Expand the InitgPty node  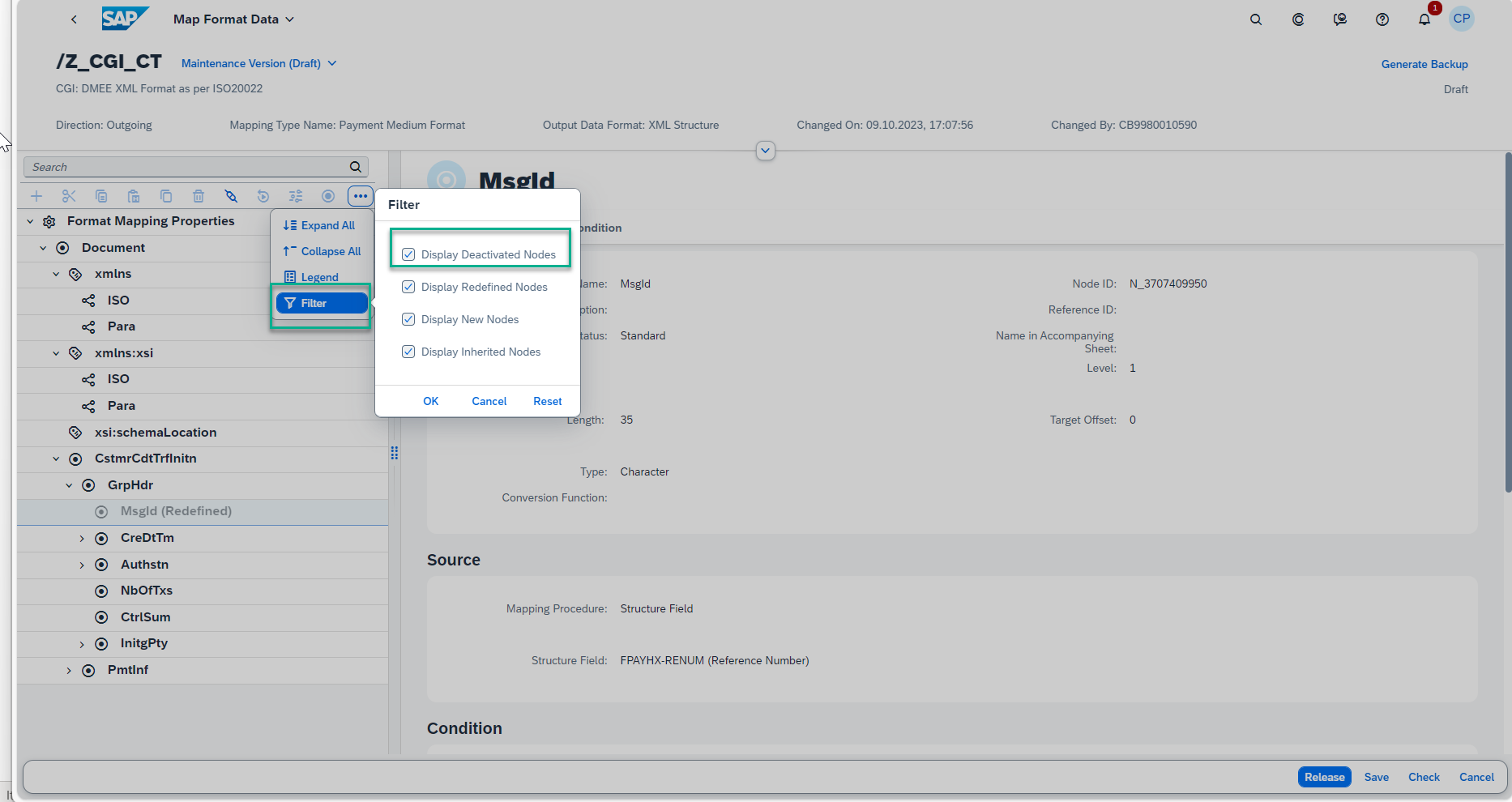[x=82, y=644]
